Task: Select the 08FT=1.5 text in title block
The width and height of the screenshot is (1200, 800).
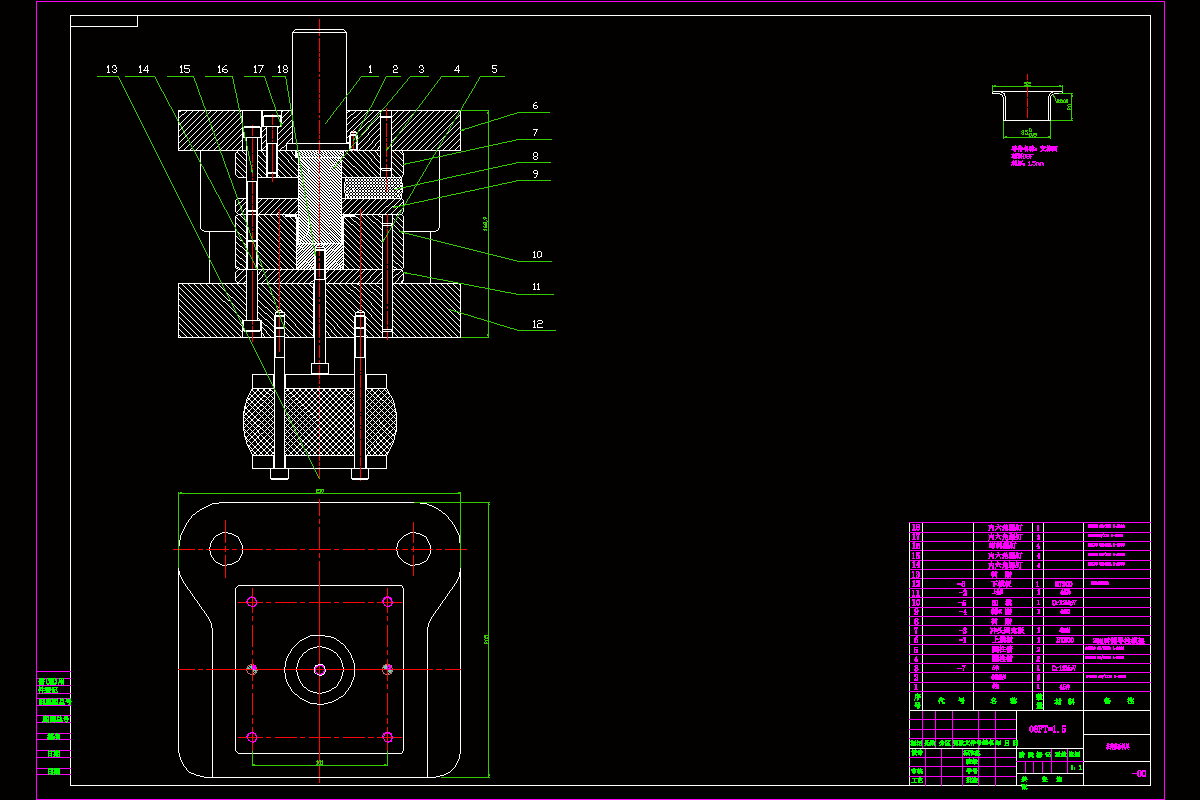Action: (x=1047, y=729)
